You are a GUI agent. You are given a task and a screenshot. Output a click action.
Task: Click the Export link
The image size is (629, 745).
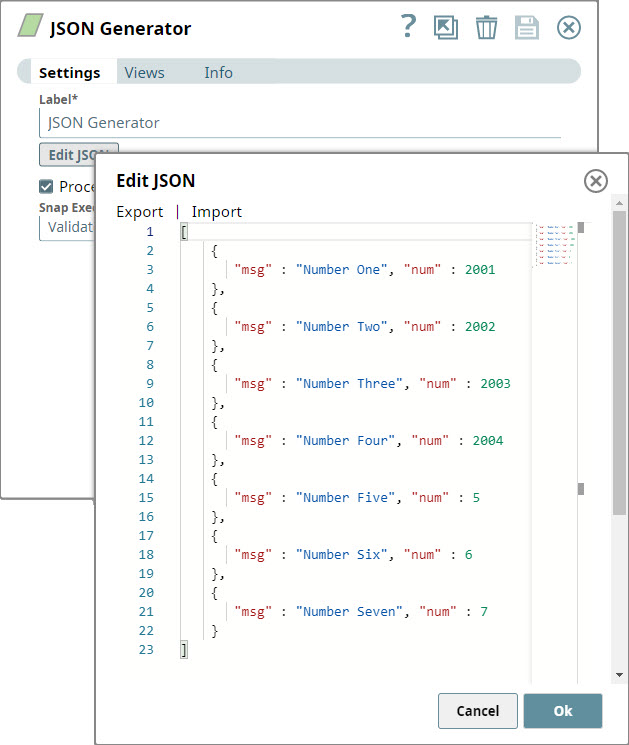(x=140, y=212)
